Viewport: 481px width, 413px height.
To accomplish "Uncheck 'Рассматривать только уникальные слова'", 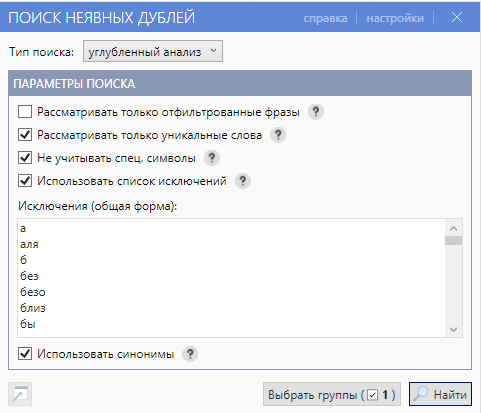I will (25, 135).
